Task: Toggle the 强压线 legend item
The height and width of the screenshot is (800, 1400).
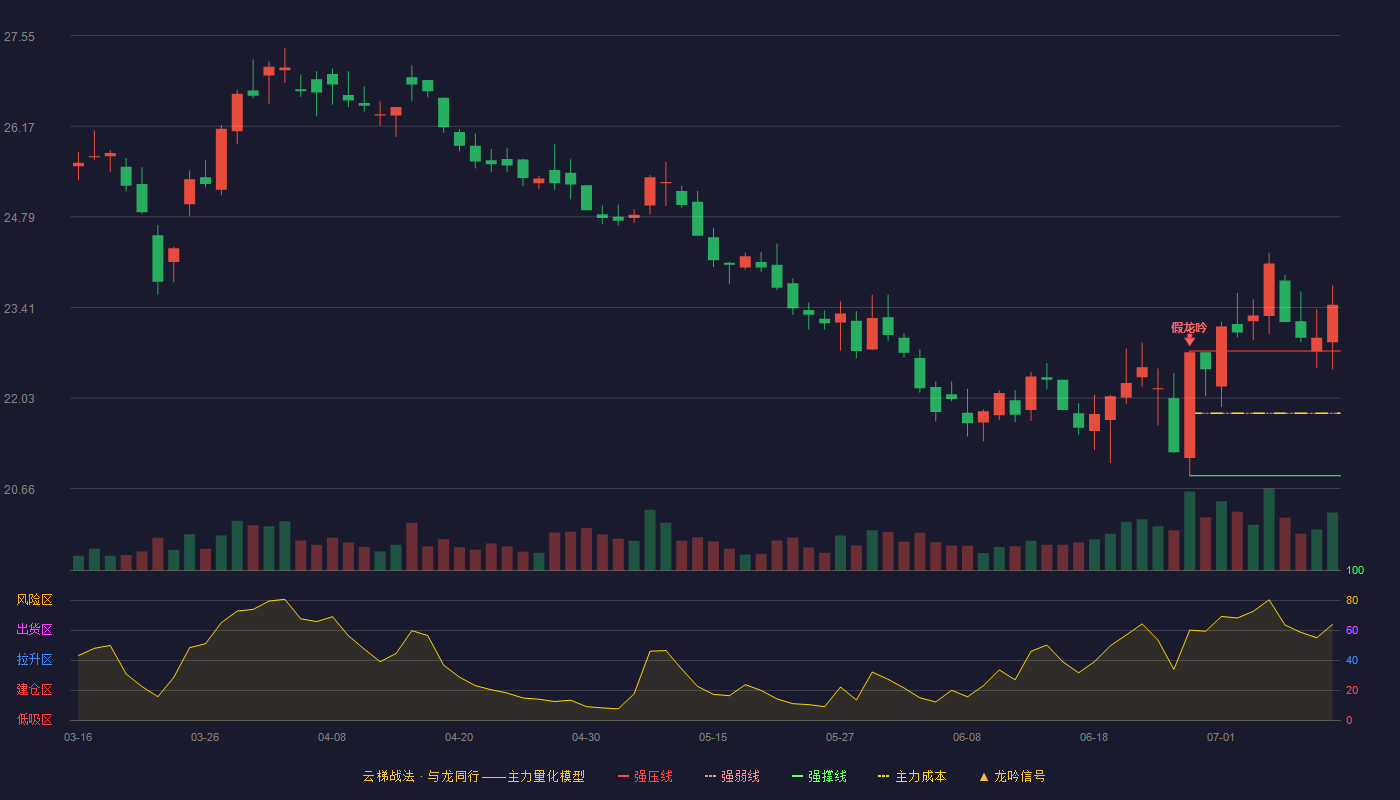Action: pyautogui.click(x=645, y=776)
